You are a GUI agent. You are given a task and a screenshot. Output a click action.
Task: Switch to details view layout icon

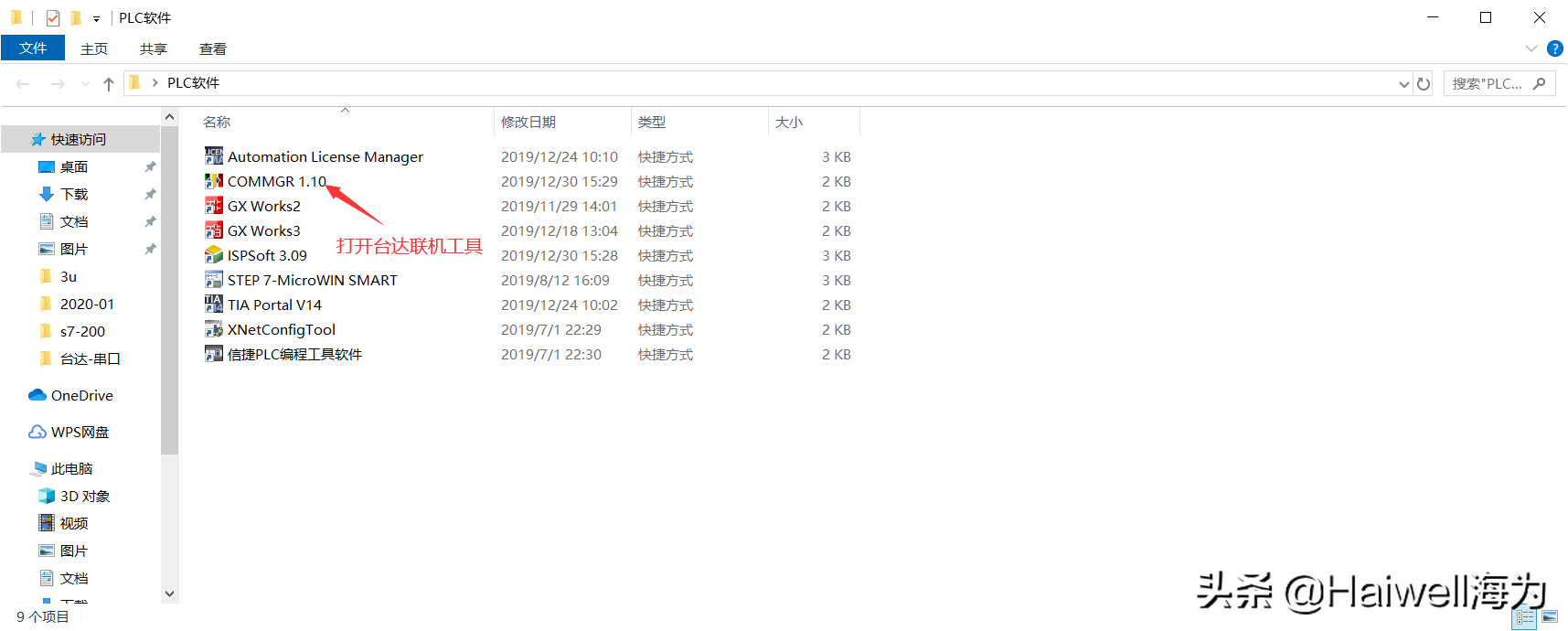pos(1525,617)
